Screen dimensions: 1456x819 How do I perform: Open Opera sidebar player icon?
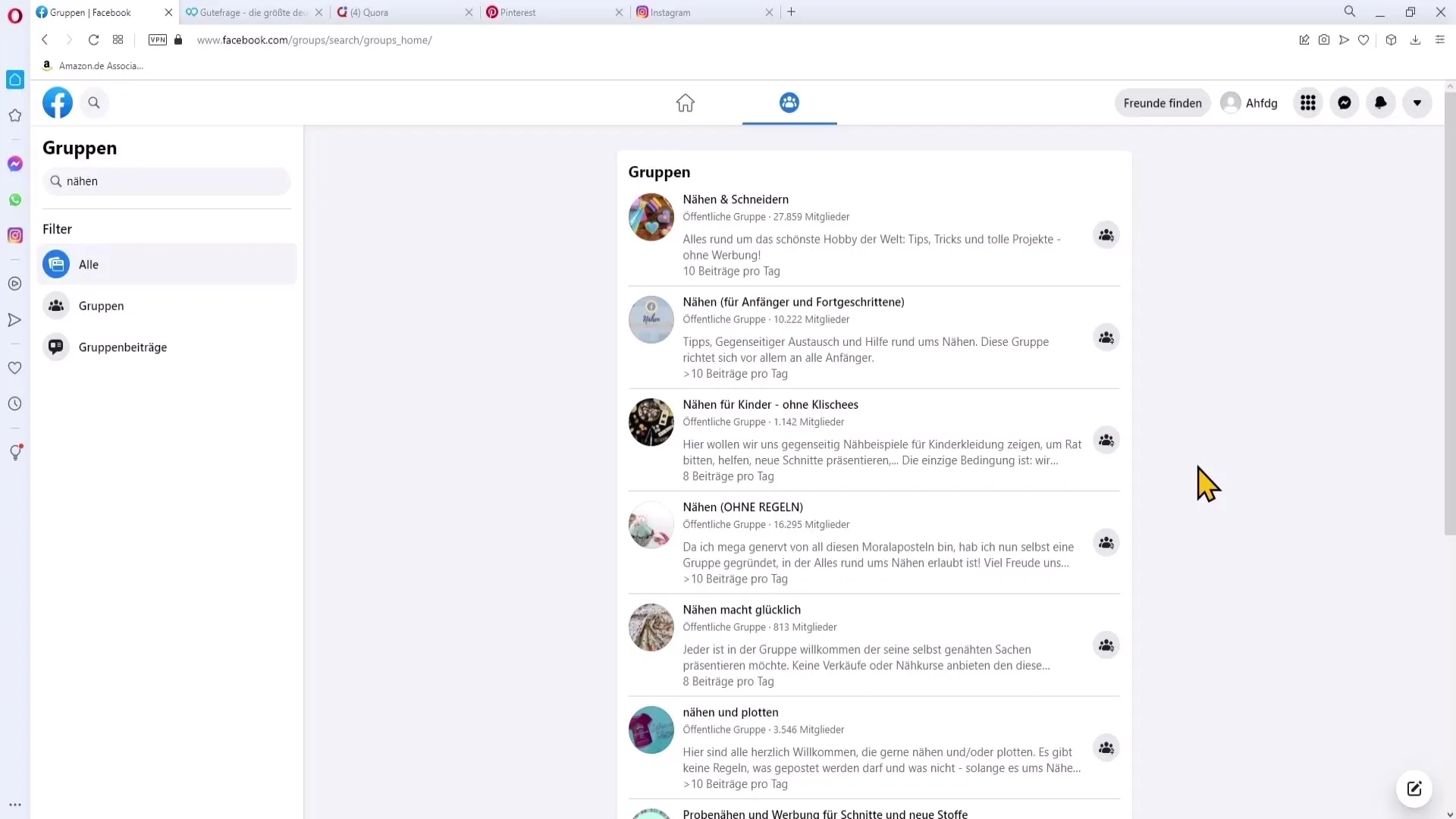coord(15,284)
